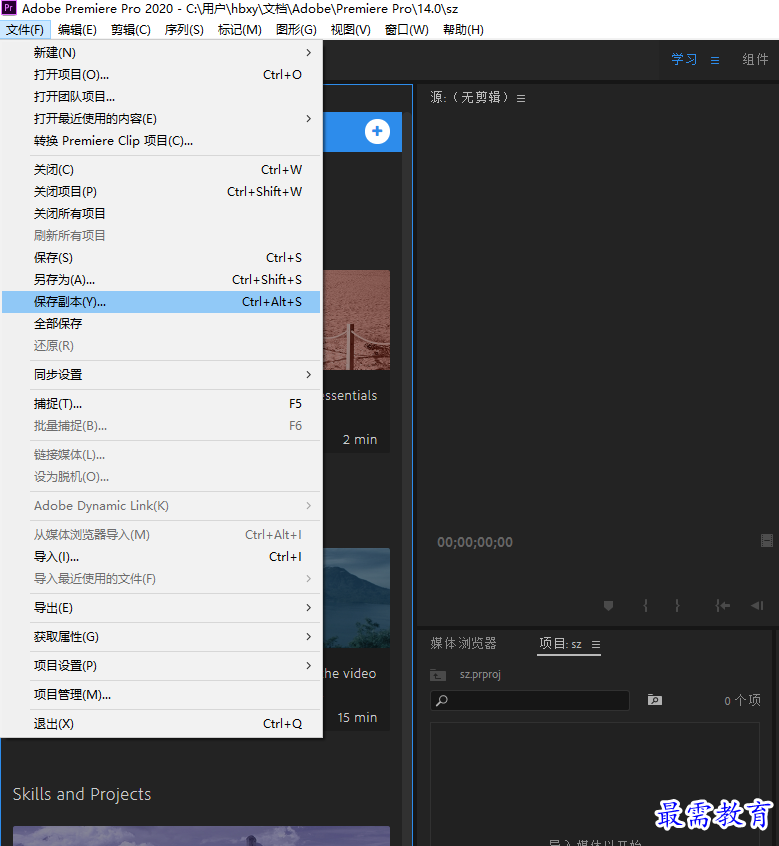Select 转换 Premiere Clip 项目(C)...

161,140
